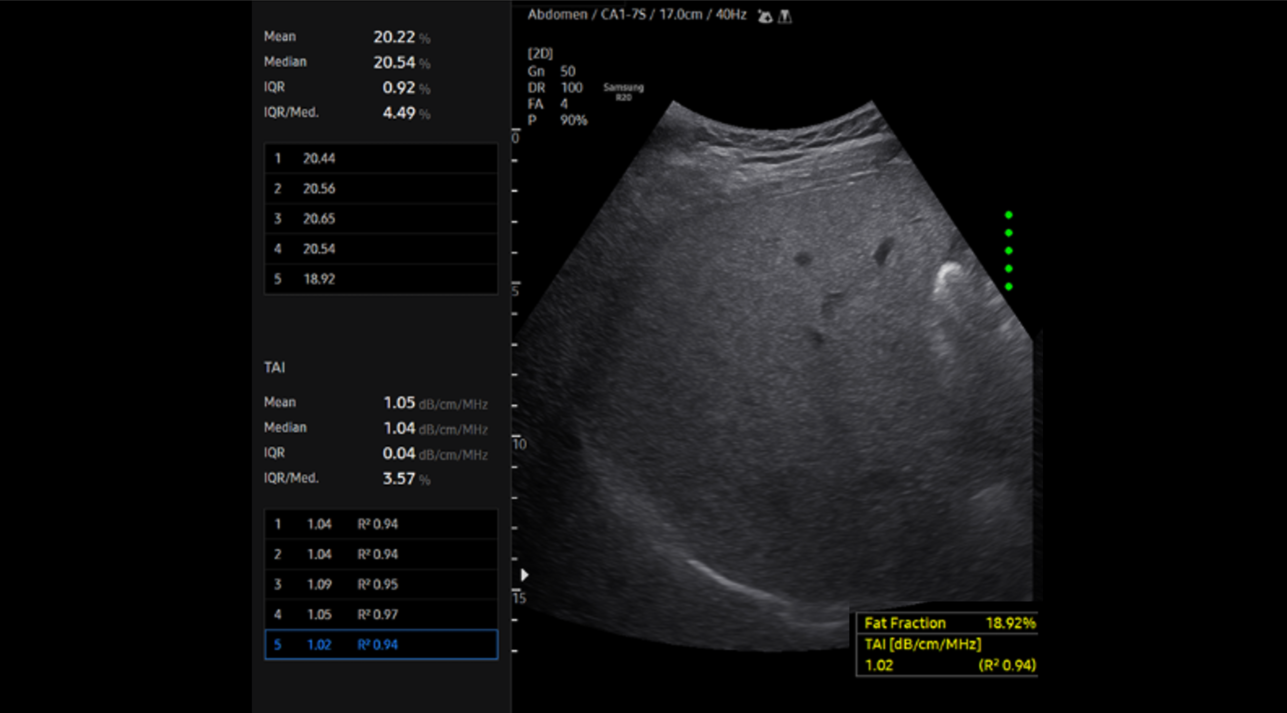Screen dimensions: 1287x713
Task: Click the top green measurement indicator dot
Action: (1008, 215)
